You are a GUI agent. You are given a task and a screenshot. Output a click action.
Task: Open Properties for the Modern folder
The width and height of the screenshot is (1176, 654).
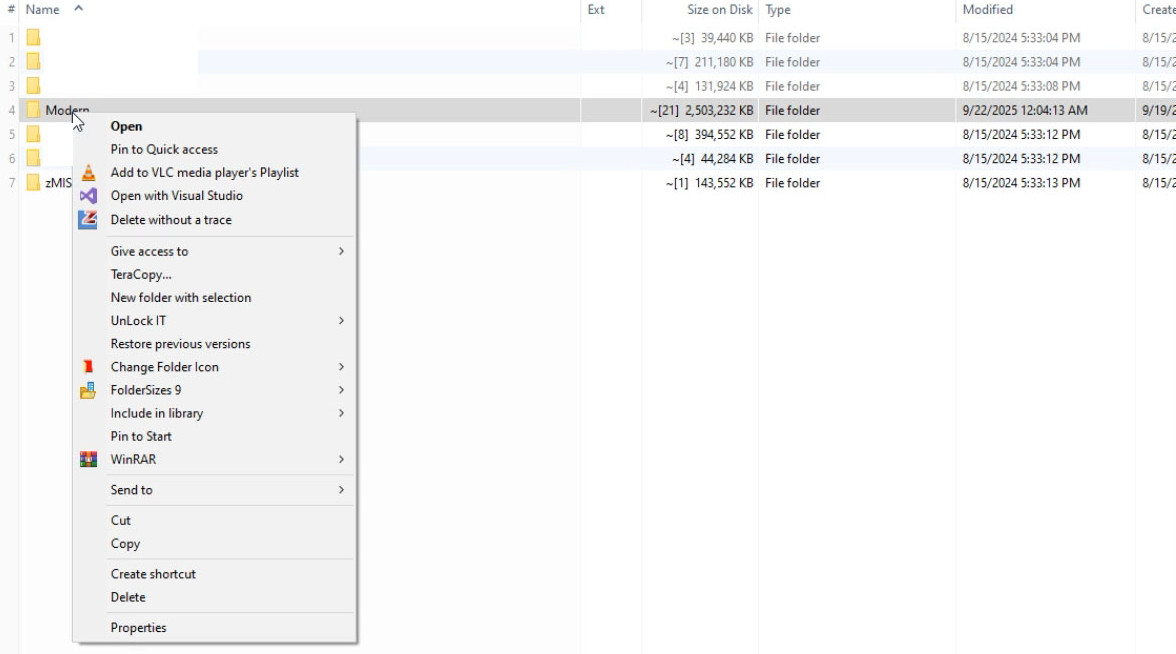(138, 627)
